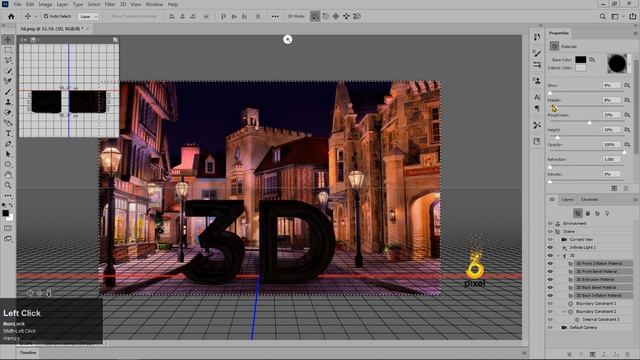Screen dimensions: 640x360
Task: Open the Properties panel flyout menu
Action: click(635, 33)
